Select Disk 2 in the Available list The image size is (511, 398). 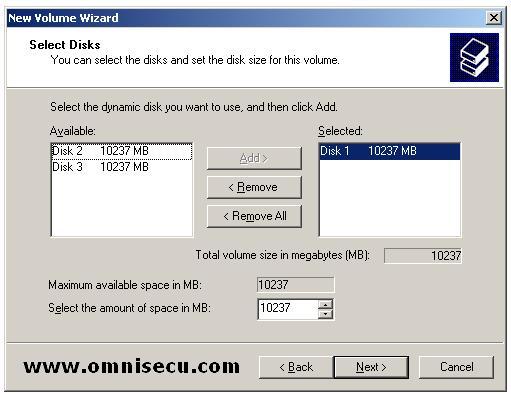[122, 151]
